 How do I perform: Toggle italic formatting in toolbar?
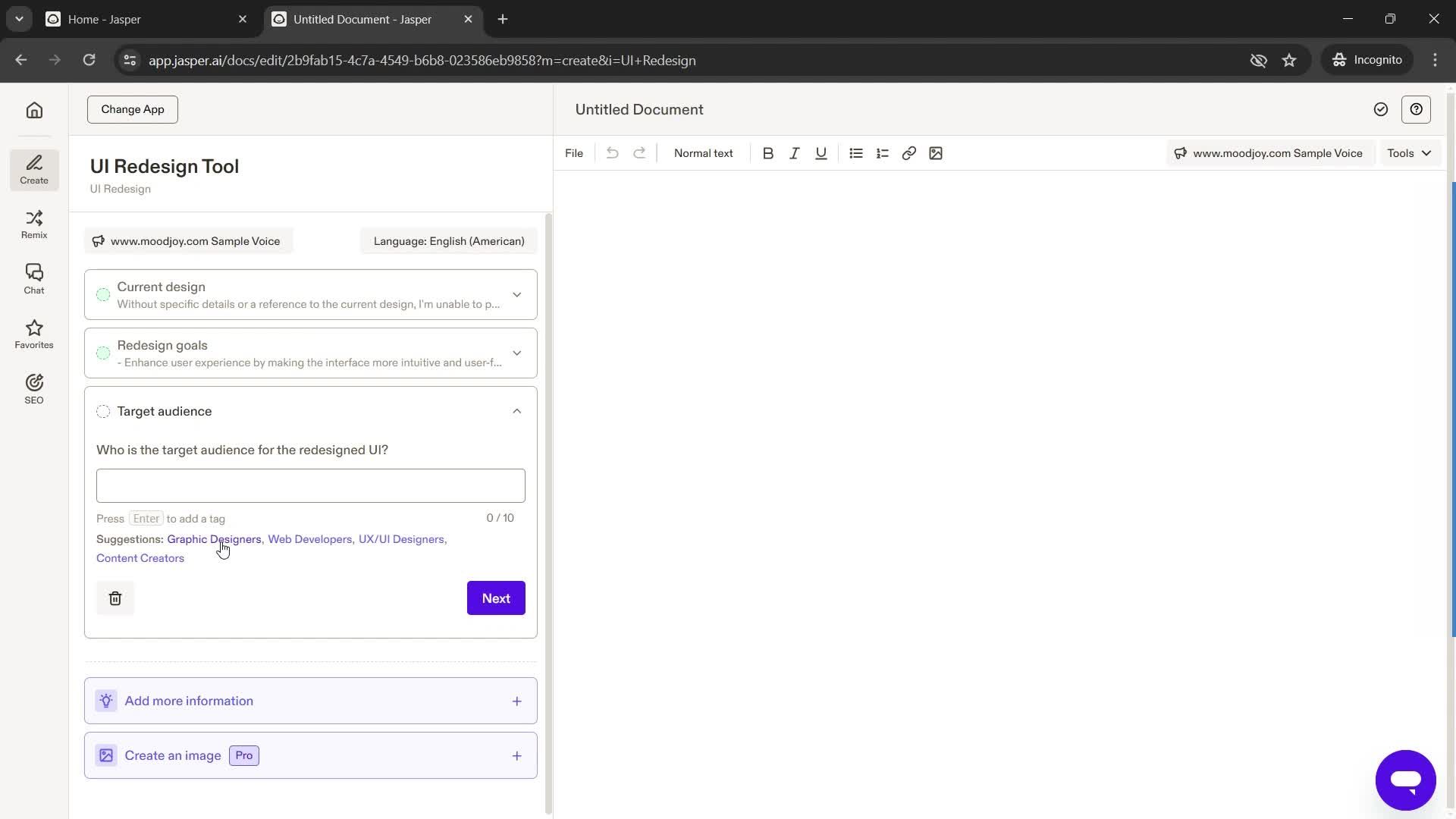[794, 153]
